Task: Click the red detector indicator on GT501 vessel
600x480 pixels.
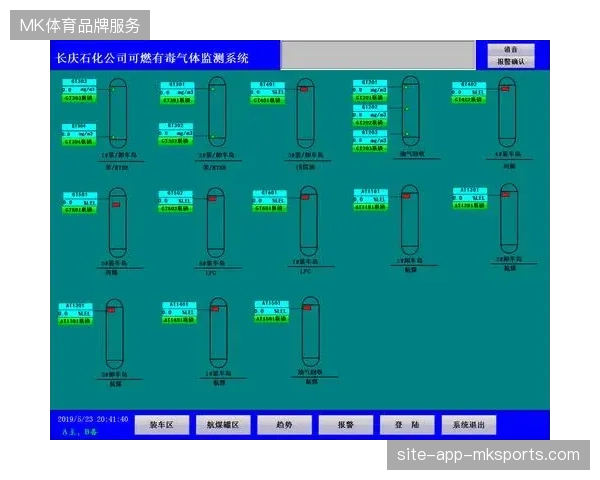Action: (116, 205)
